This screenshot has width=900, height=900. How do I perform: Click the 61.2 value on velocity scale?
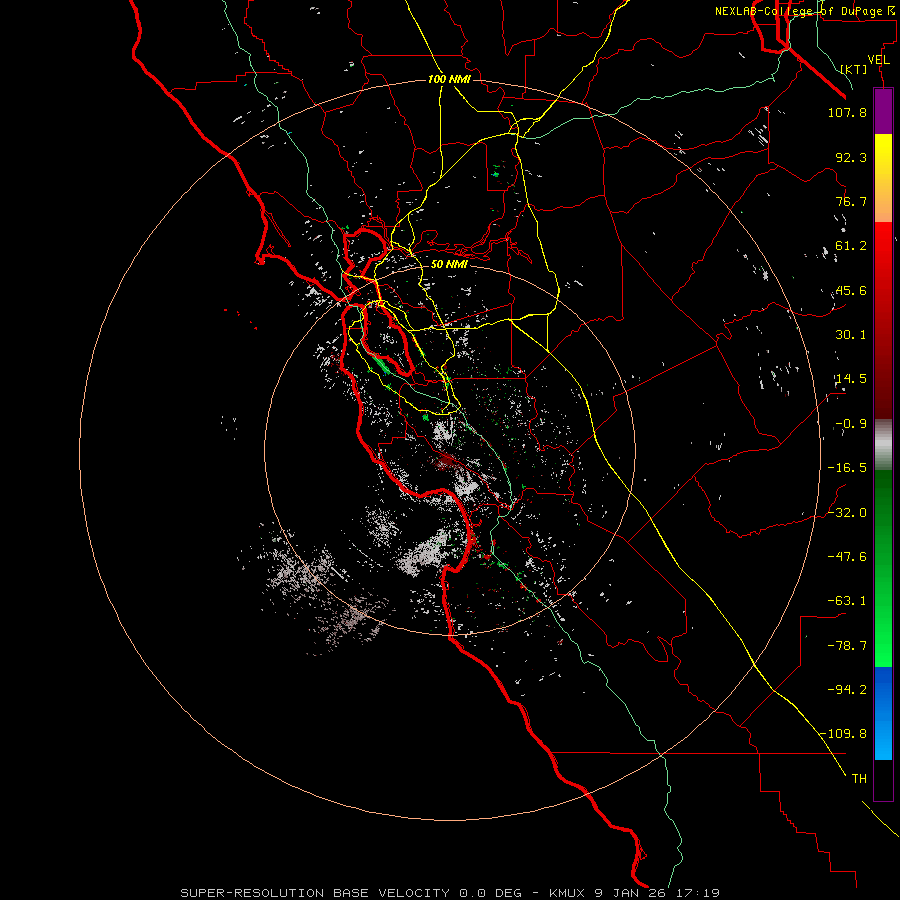coord(851,246)
